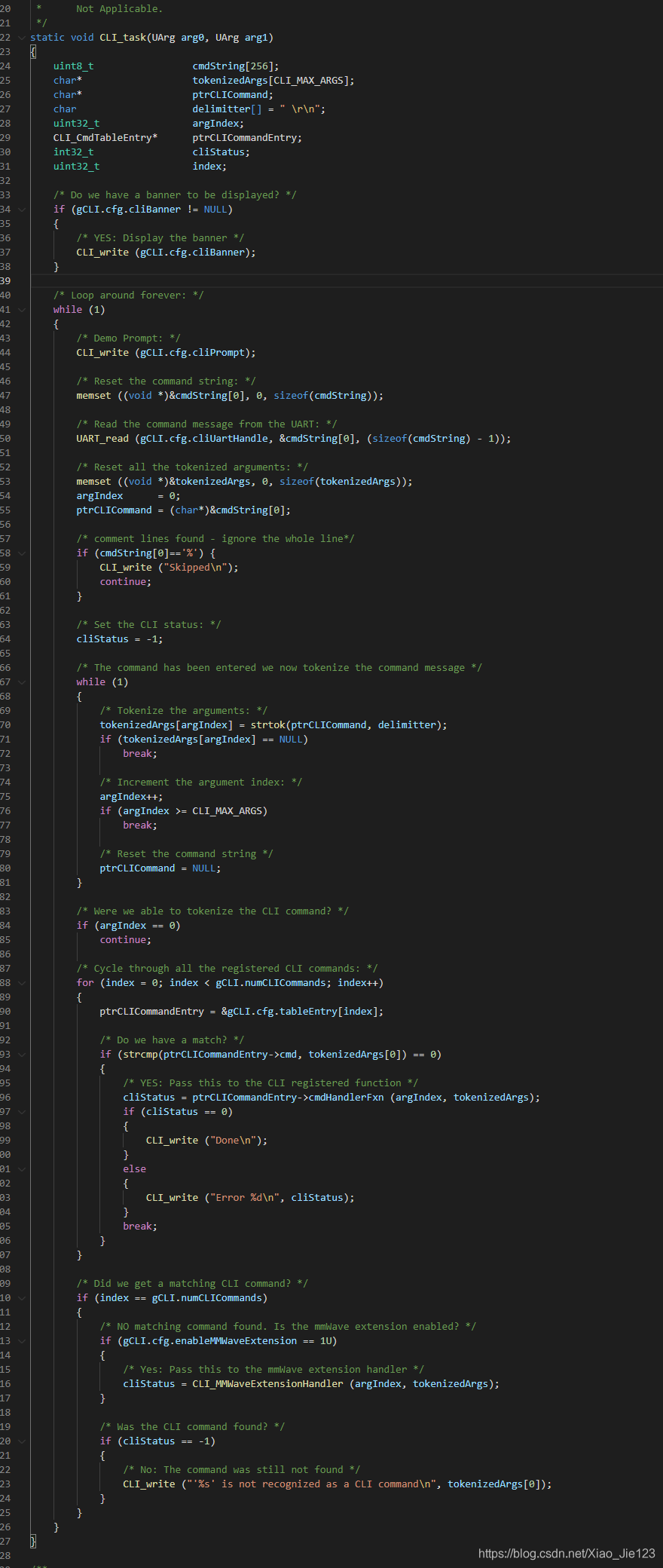Image resolution: width=663 pixels, height=1568 pixels.
Task: Fold the 'if (cliStatus == 0)' block
Action: point(22,1112)
